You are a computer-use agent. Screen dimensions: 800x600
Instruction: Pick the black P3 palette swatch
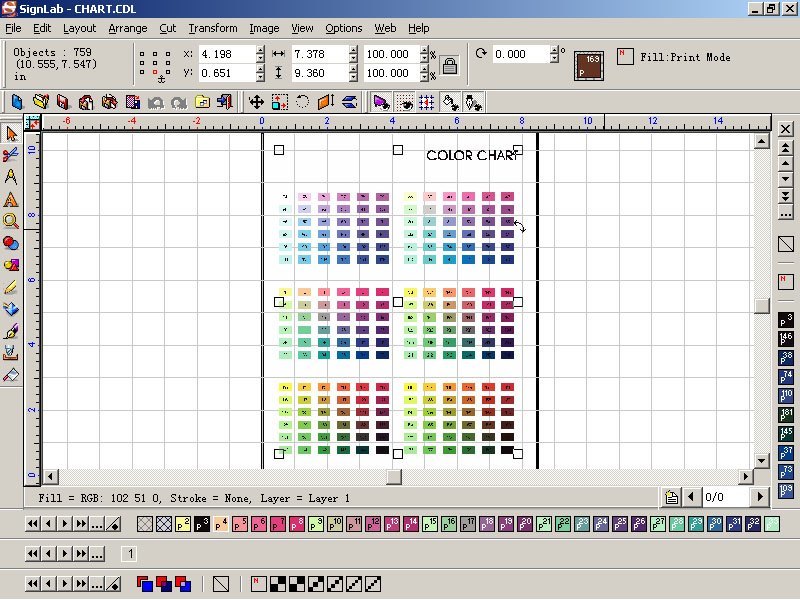[x=202, y=524]
